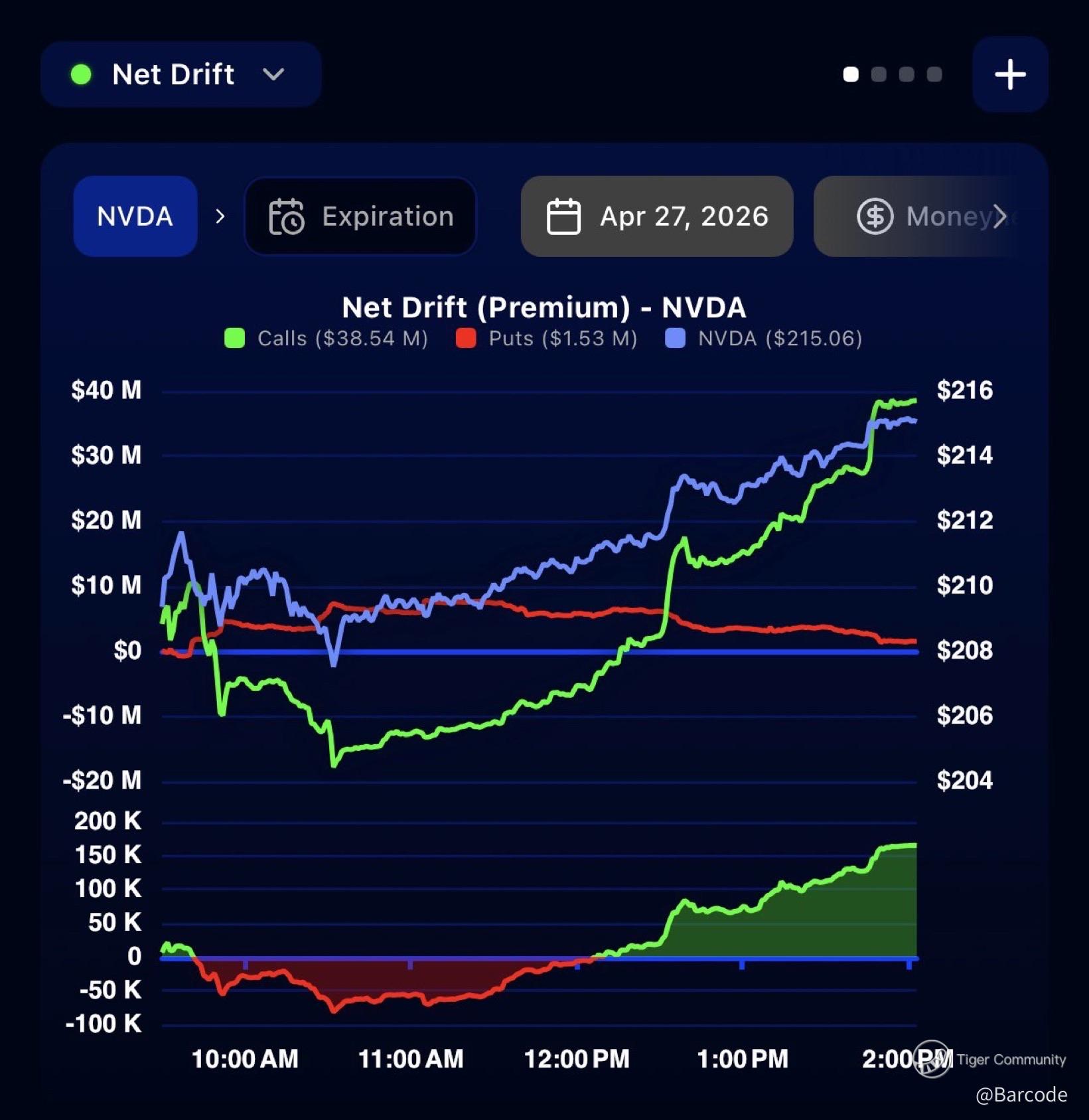Image resolution: width=1089 pixels, height=1120 pixels.
Task: Click the dollar-sign icon on Moneyness chip
Action: (x=875, y=216)
